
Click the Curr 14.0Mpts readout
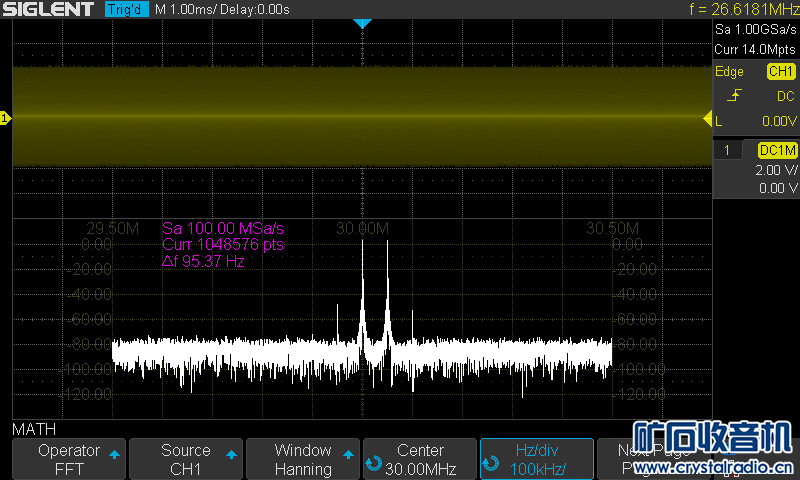755,49
